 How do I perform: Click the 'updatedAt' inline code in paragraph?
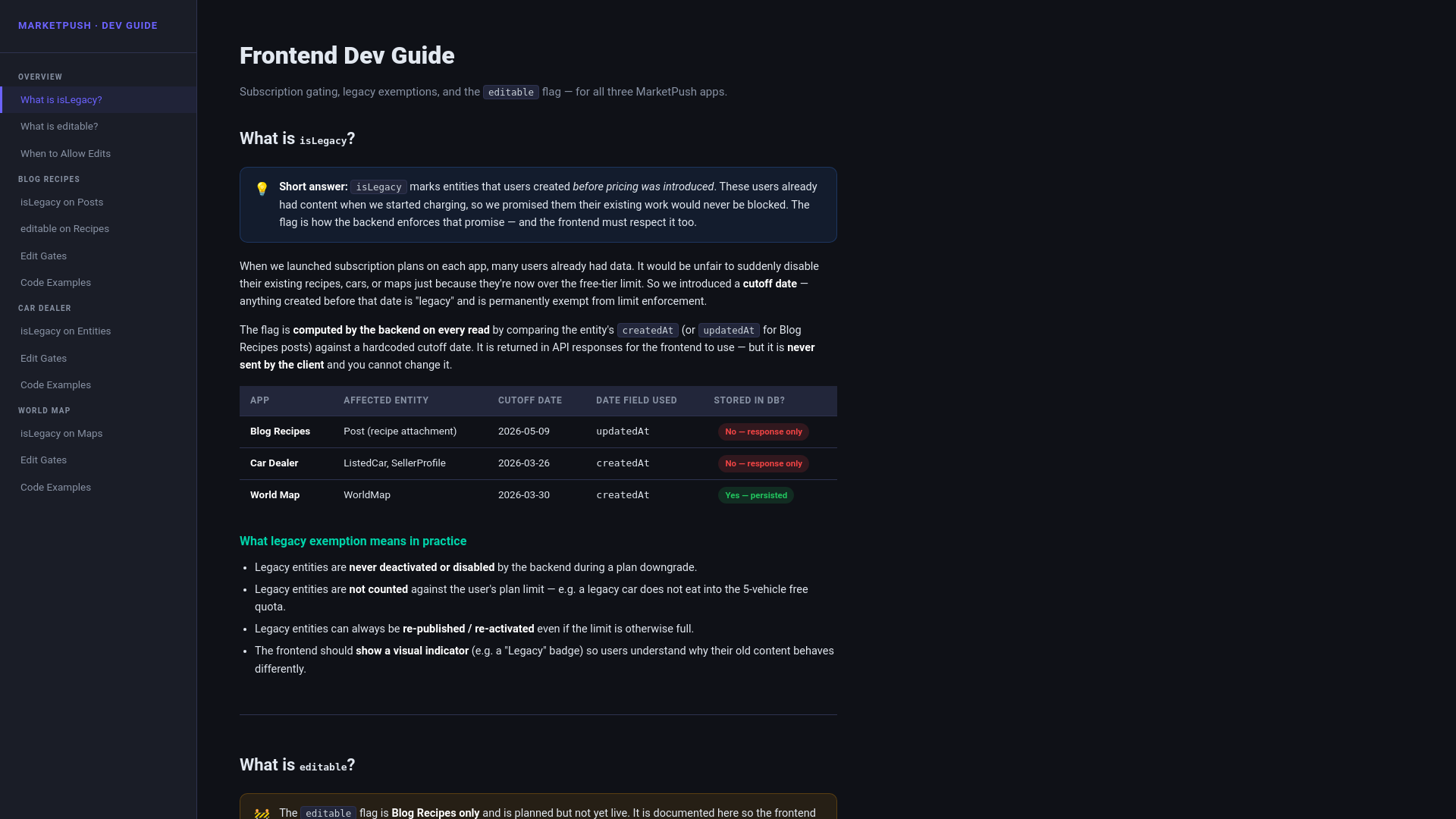pos(729,331)
